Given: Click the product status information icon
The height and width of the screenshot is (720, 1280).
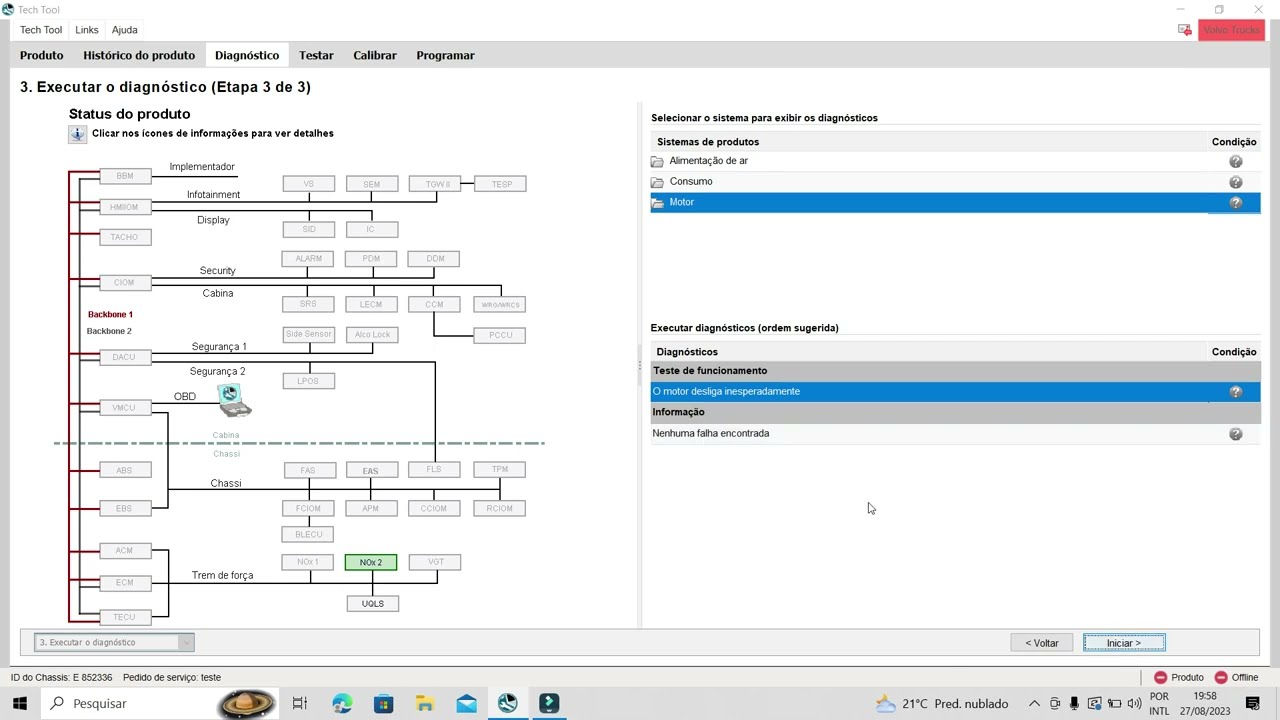Looking at the screenshot, I should 77,134.
